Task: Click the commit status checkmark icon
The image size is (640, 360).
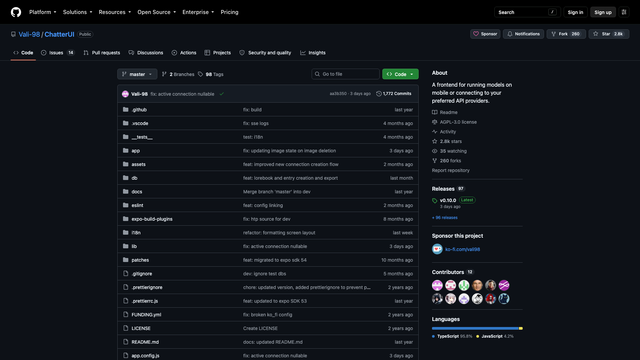Action: tap(222, 94)
